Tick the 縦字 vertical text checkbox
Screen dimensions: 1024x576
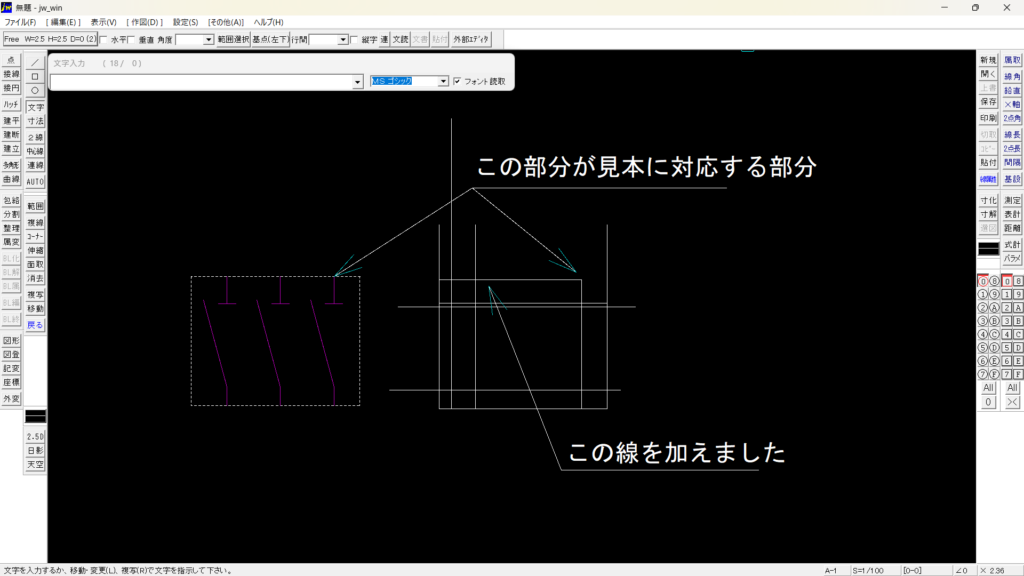point(354,40)
